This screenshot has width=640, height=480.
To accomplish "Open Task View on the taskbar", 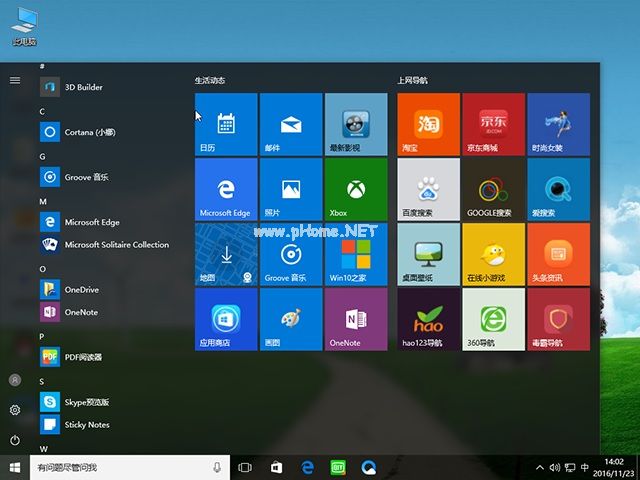I will (245, 467).
